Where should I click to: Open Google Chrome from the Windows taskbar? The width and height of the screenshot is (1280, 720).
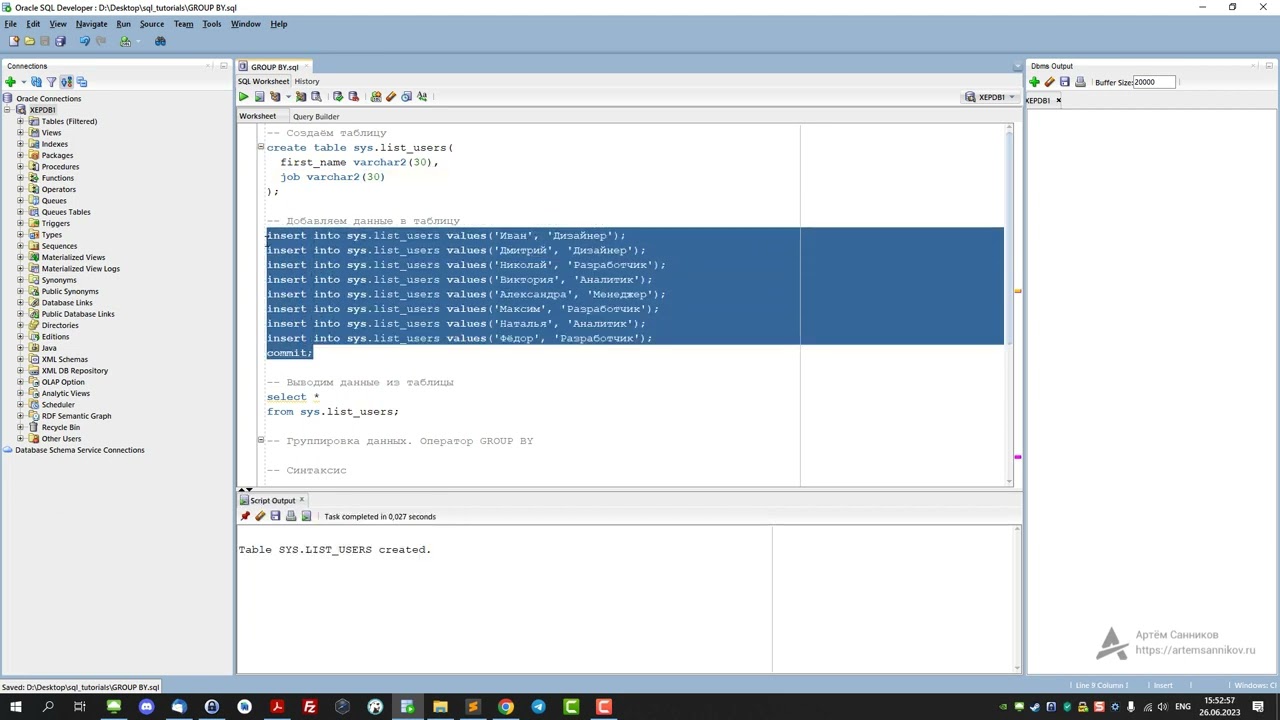pyautogui.click(x=506, y=707)
